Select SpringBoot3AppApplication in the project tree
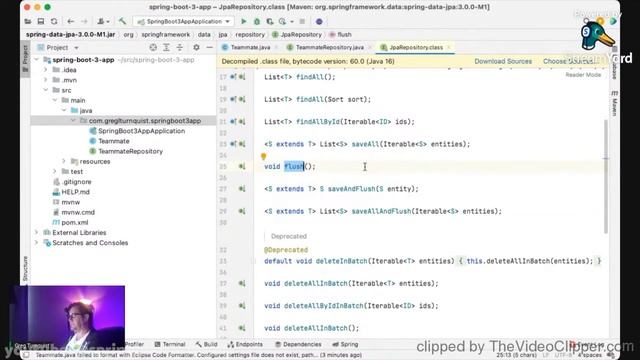The width and height of the screenshot is (640, 360). point(141,131)
